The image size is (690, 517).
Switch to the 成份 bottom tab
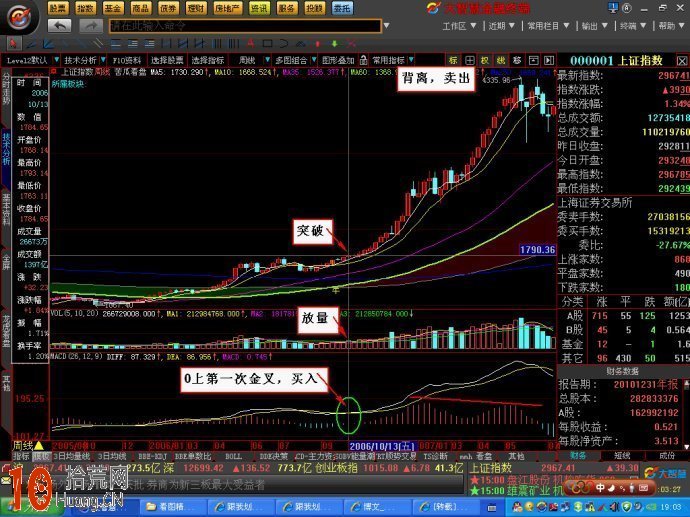pyautogui.click(x=667, y=455)
